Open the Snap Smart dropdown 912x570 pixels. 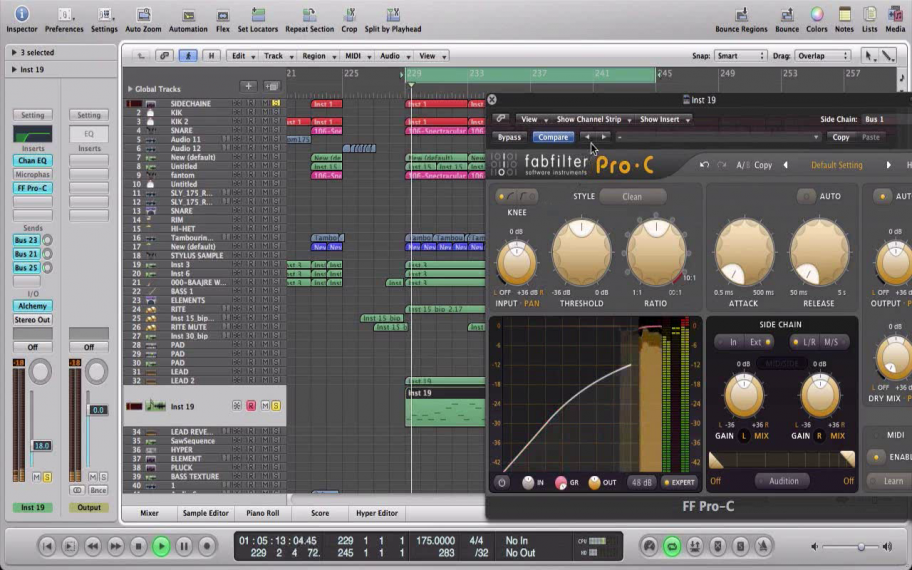740,56
